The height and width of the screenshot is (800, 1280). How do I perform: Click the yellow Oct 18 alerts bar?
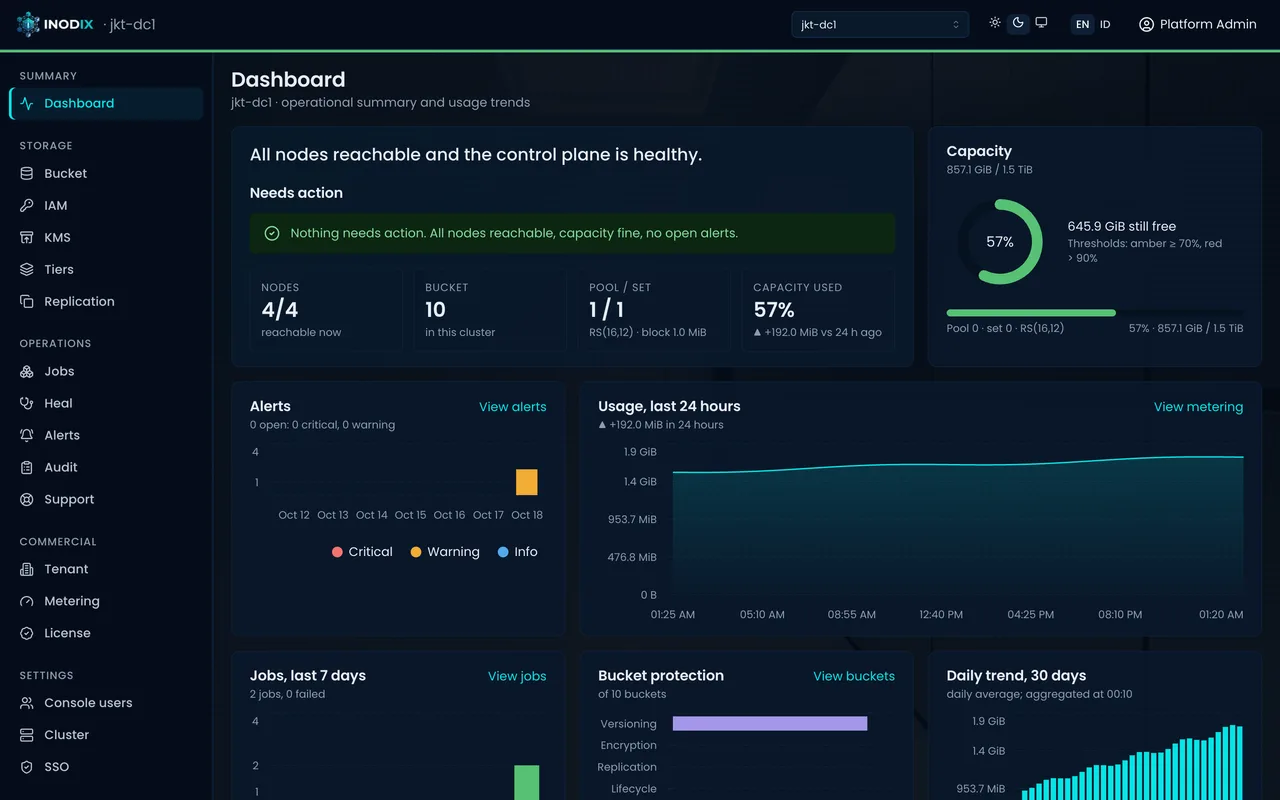click(527, 482)
